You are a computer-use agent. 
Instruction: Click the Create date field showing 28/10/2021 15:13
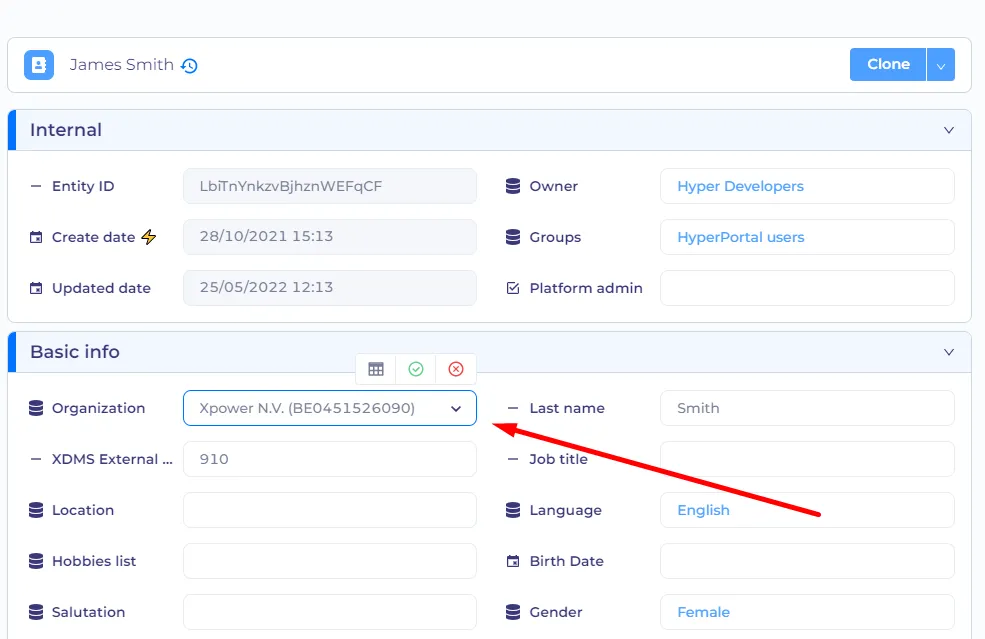(330, 237)
